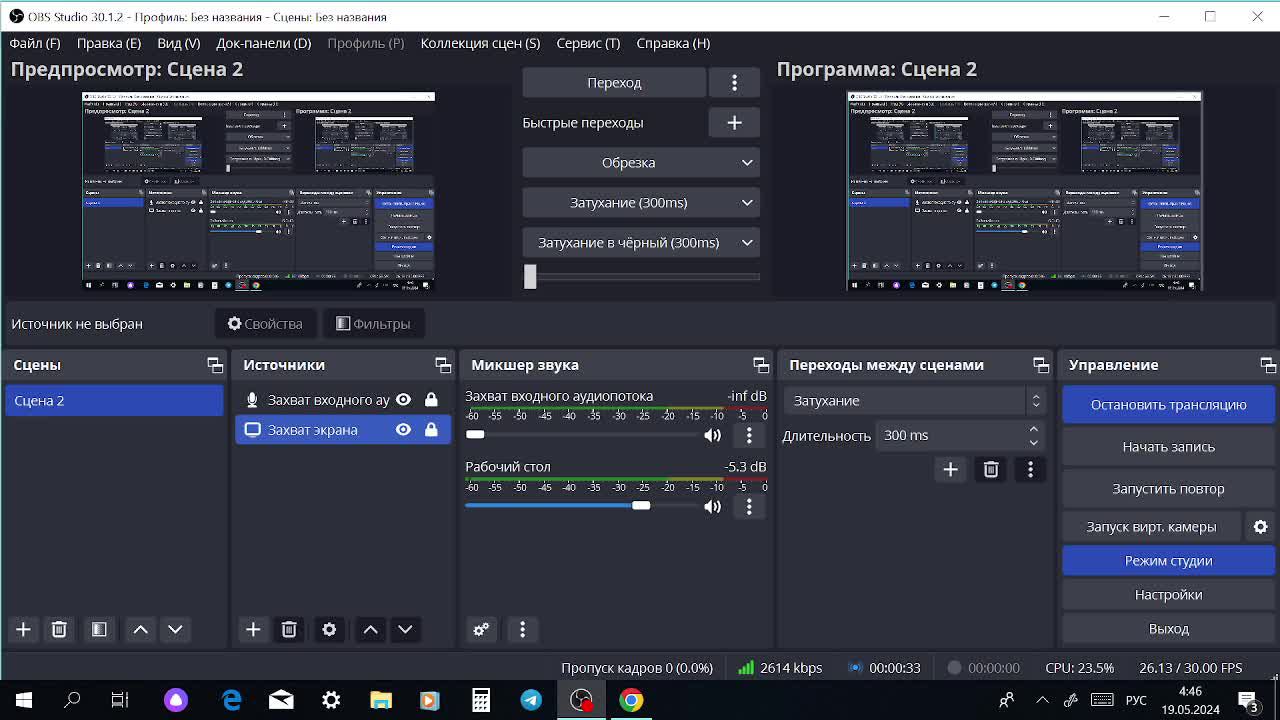Open the Справка (H) menu
Image resolution: width=1280 pixels, height=720 pixels.
coord(673,43)
